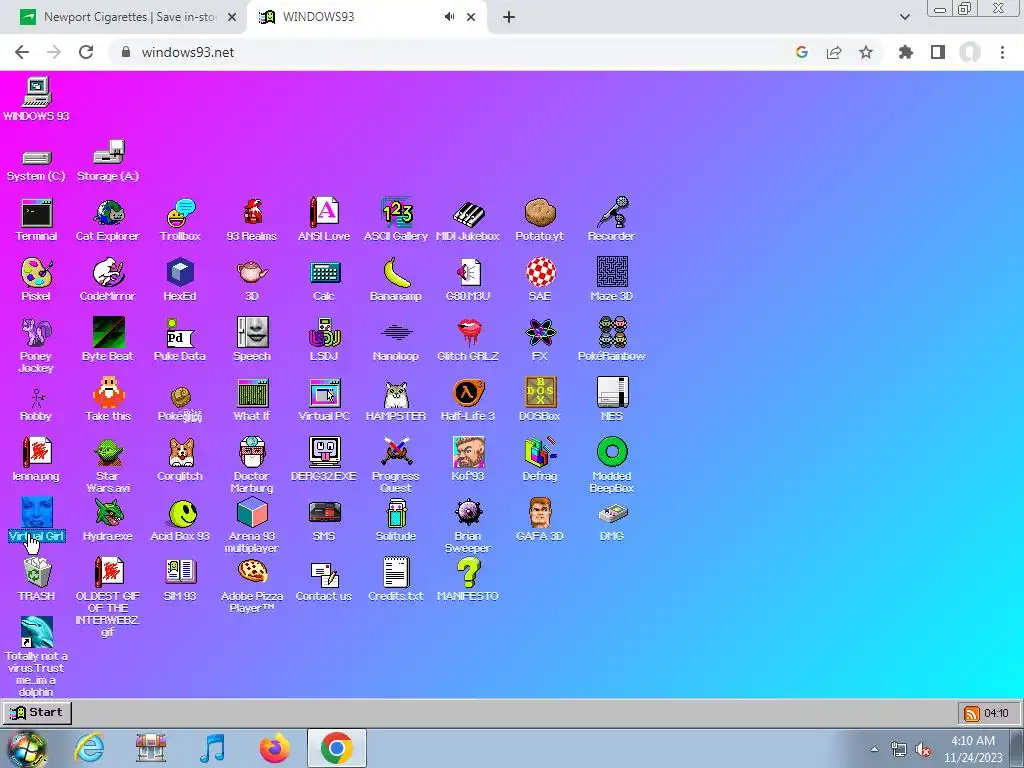
Task: Launch Hydra.exe icon
Action: click(x=108, y=520)
